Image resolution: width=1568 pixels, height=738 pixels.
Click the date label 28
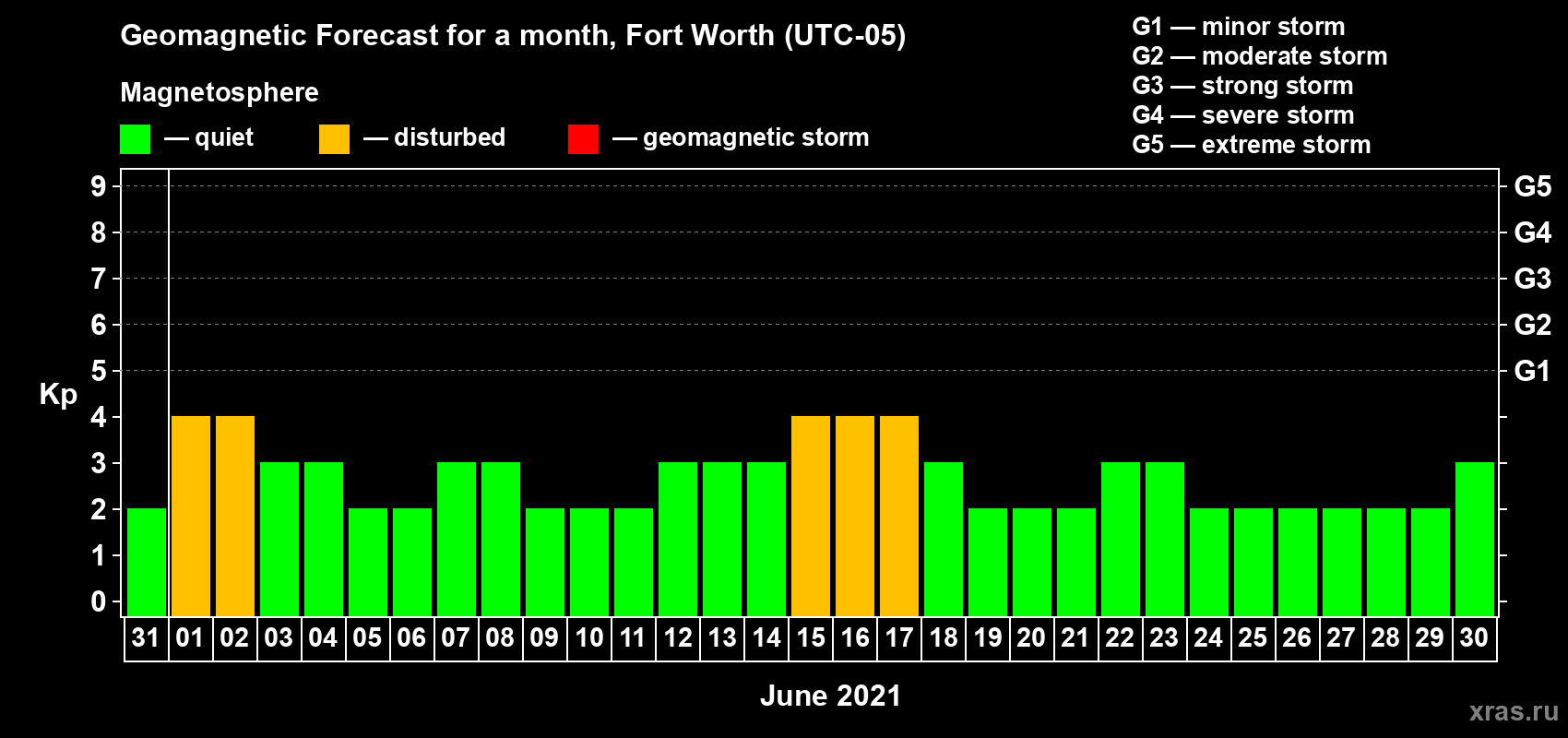coord(1385,637)
